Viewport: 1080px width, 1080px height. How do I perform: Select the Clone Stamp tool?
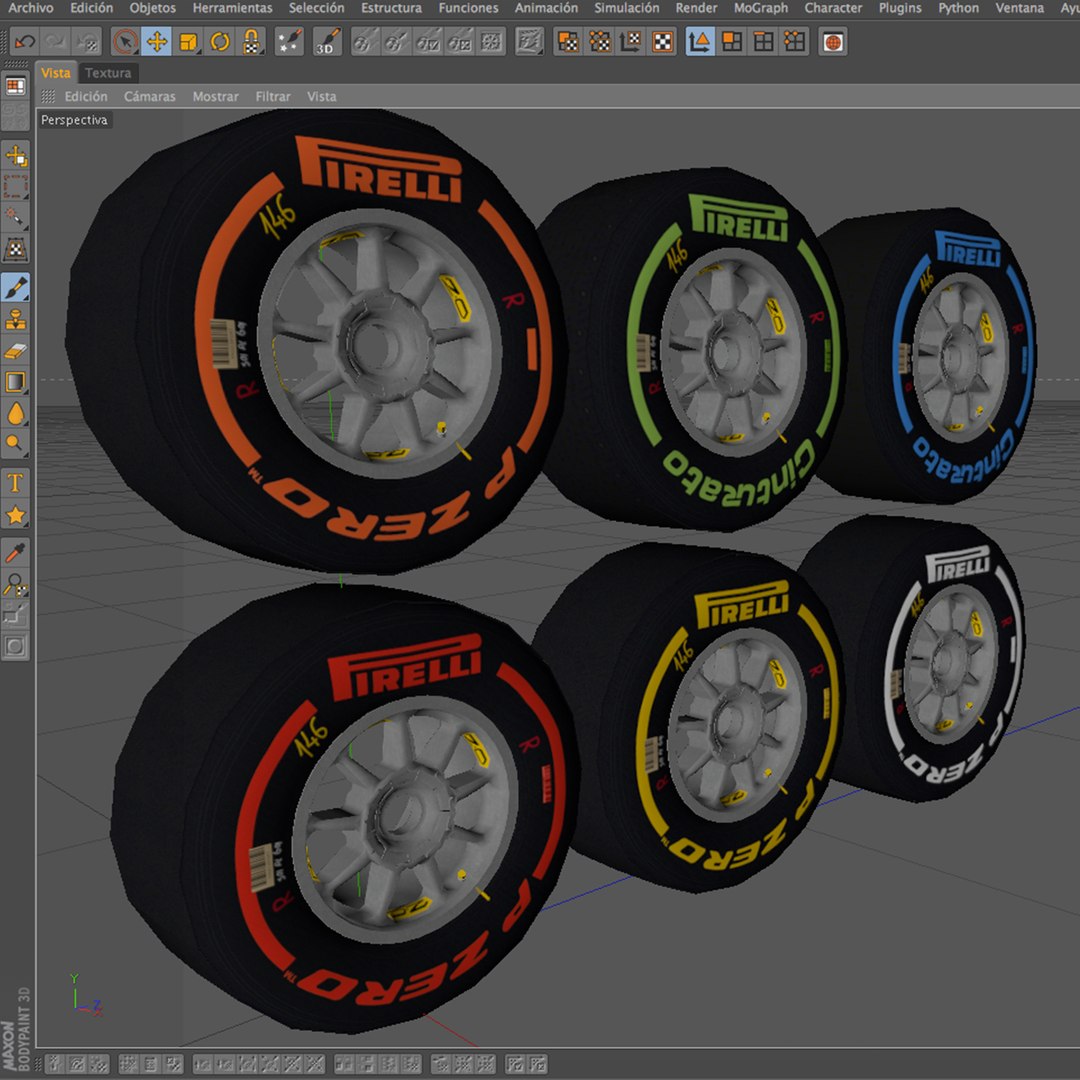pyautogui.click(x=15, y=319)
